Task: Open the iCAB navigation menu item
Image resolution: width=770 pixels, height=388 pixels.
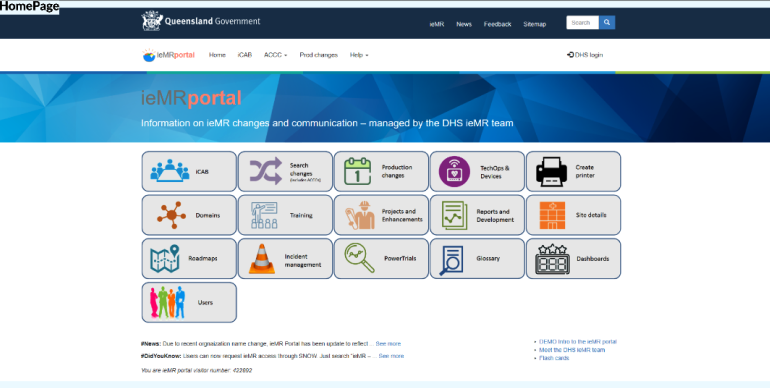Action: coord(245,55)
